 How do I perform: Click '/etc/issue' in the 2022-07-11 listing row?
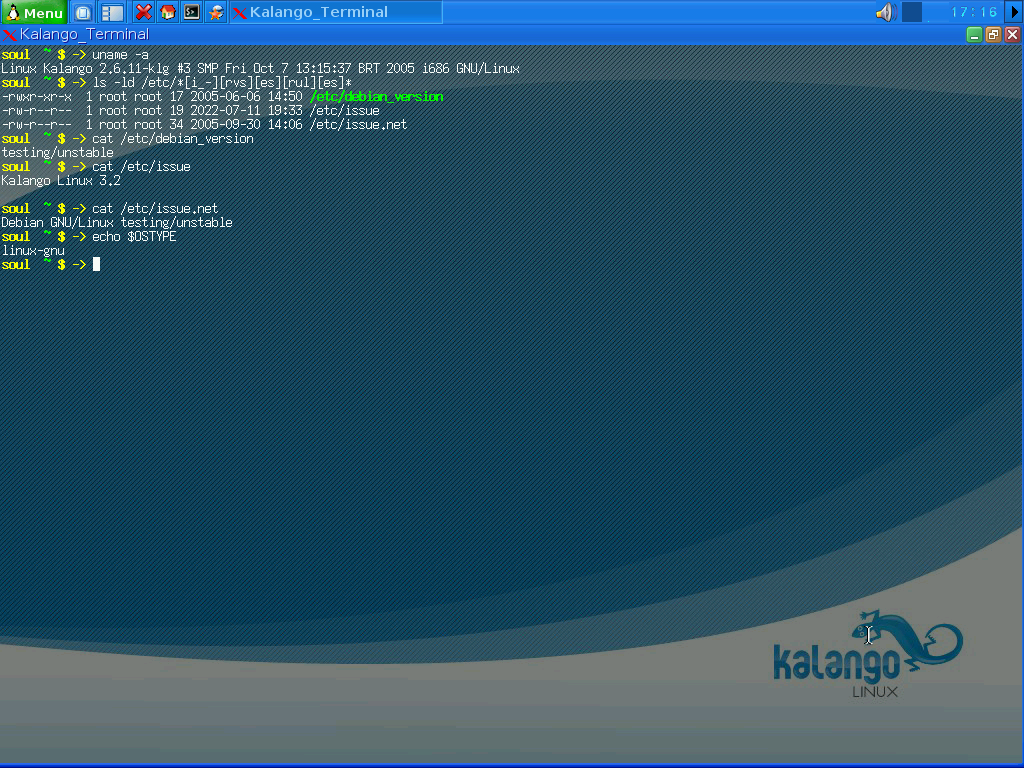pos(345,110)
